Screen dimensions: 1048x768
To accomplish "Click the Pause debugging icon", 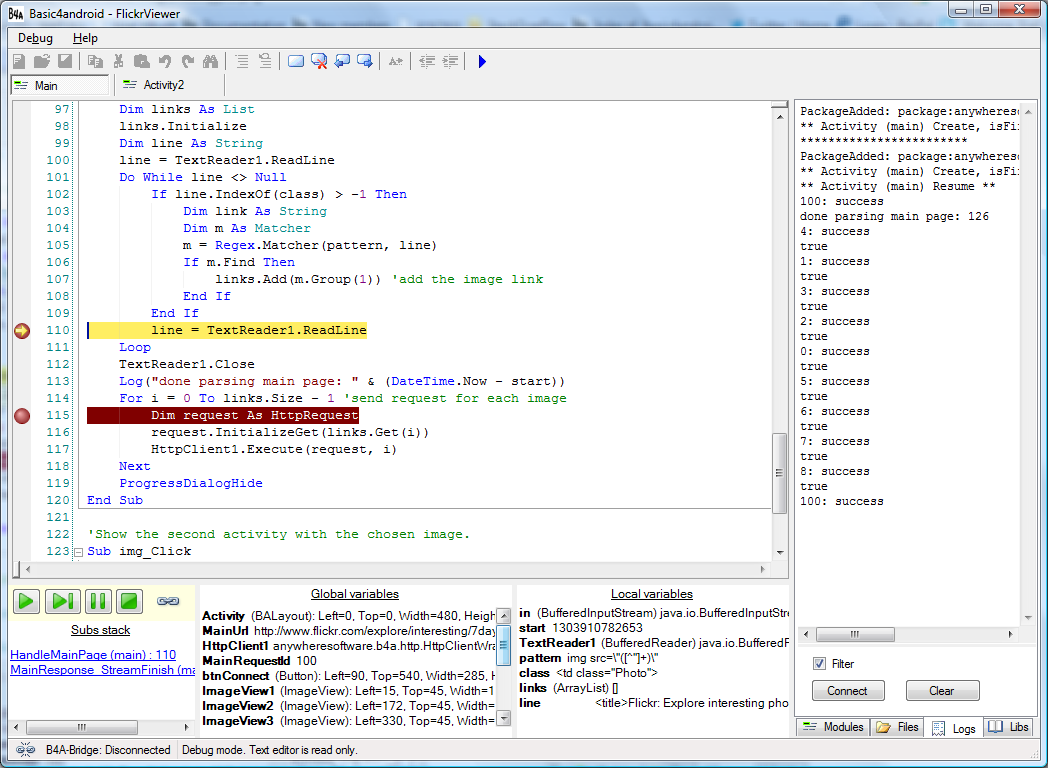I will point(97,601).
